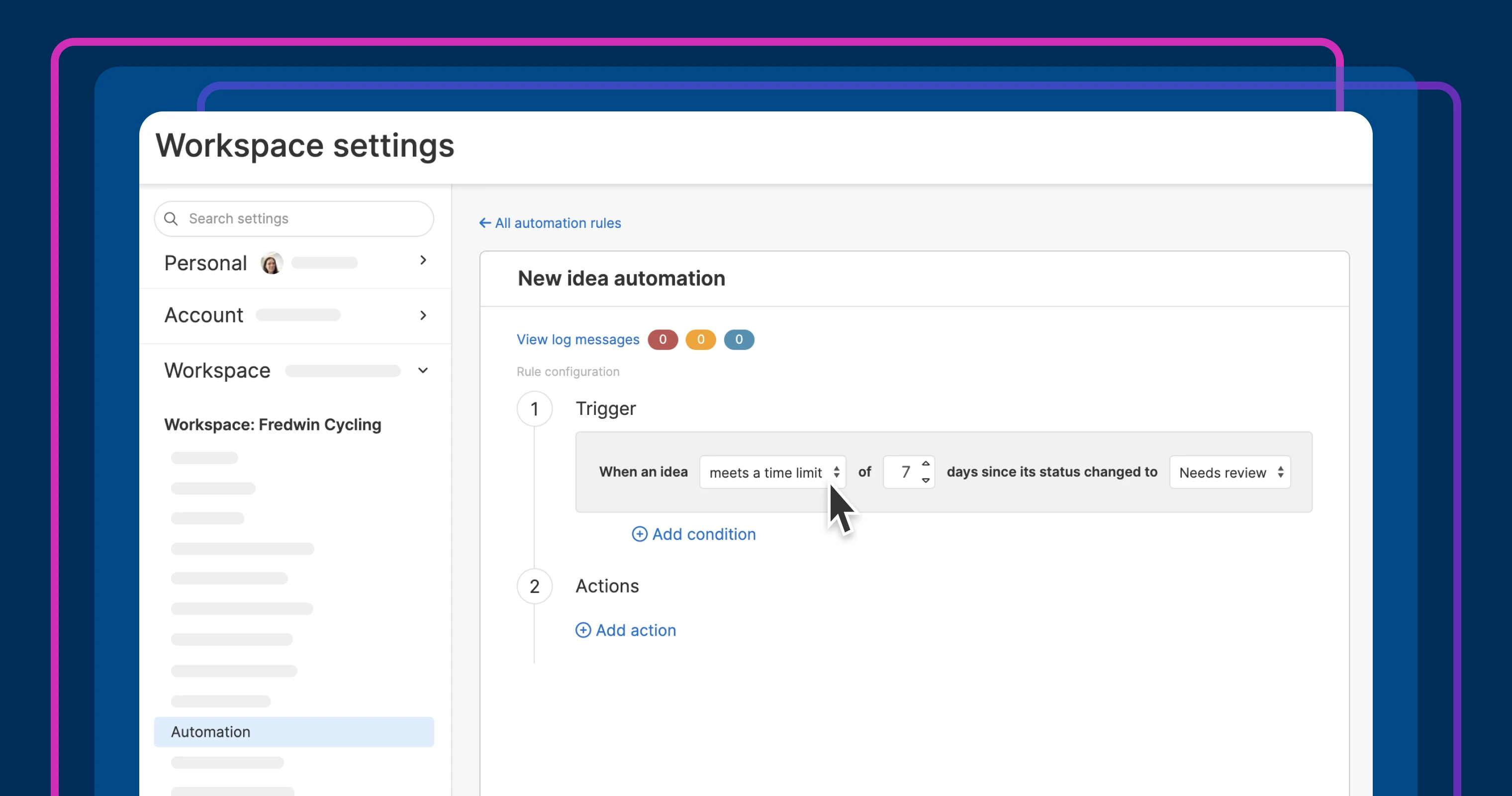Click the back arrow before All automation rules

point(485,223)
